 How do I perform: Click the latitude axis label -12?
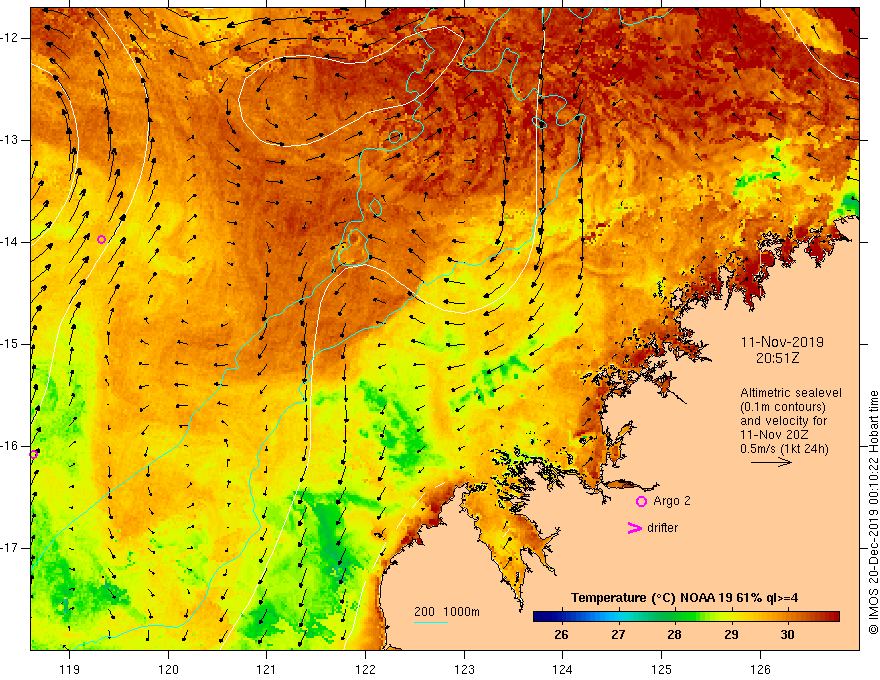coord(10,38)
